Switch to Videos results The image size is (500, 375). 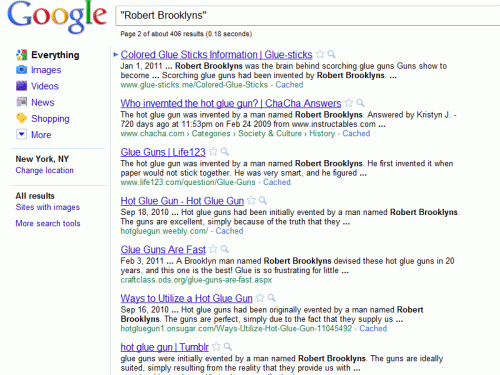45,86
